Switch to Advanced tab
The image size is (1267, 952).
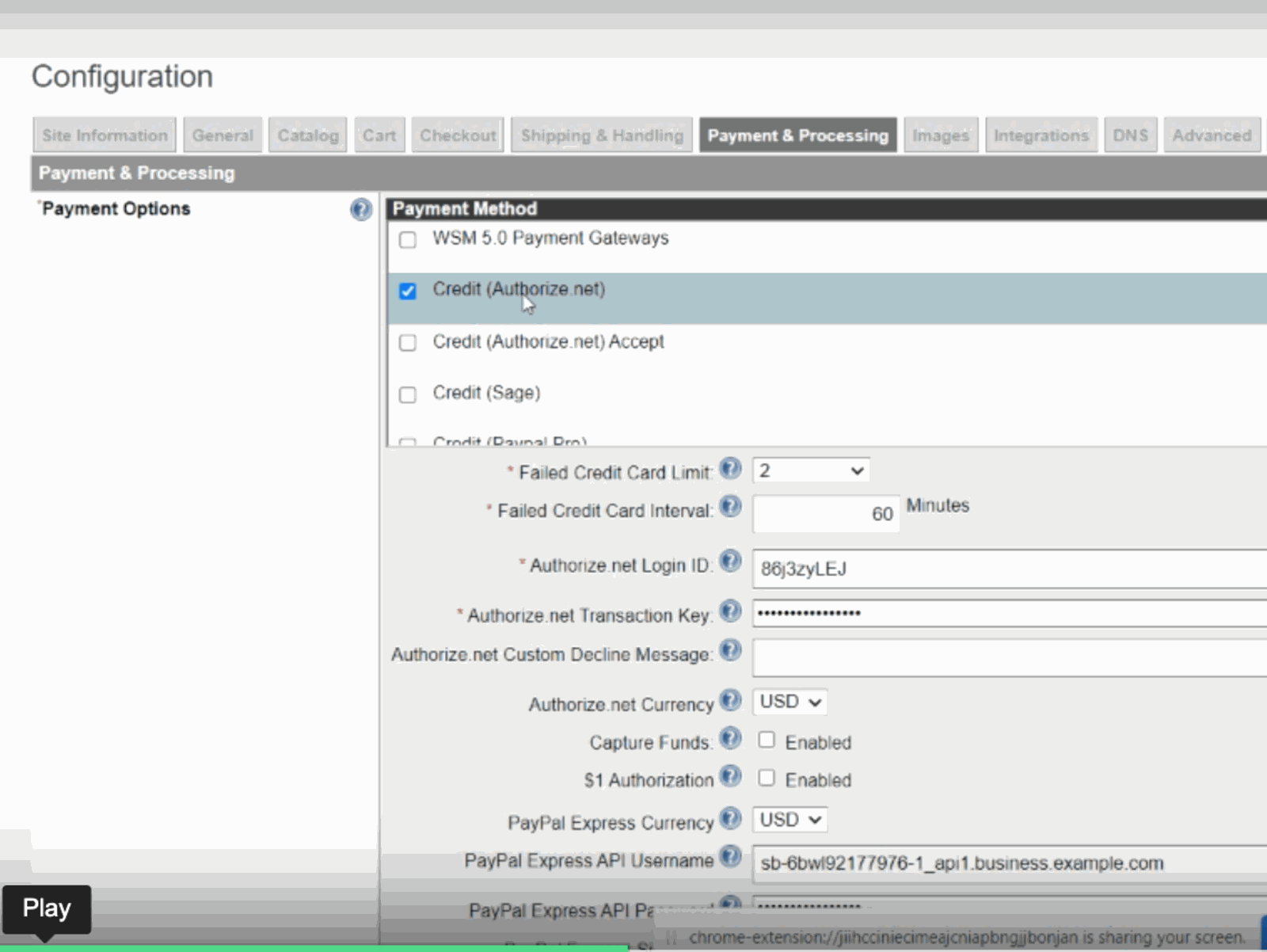click(1212, 135)
